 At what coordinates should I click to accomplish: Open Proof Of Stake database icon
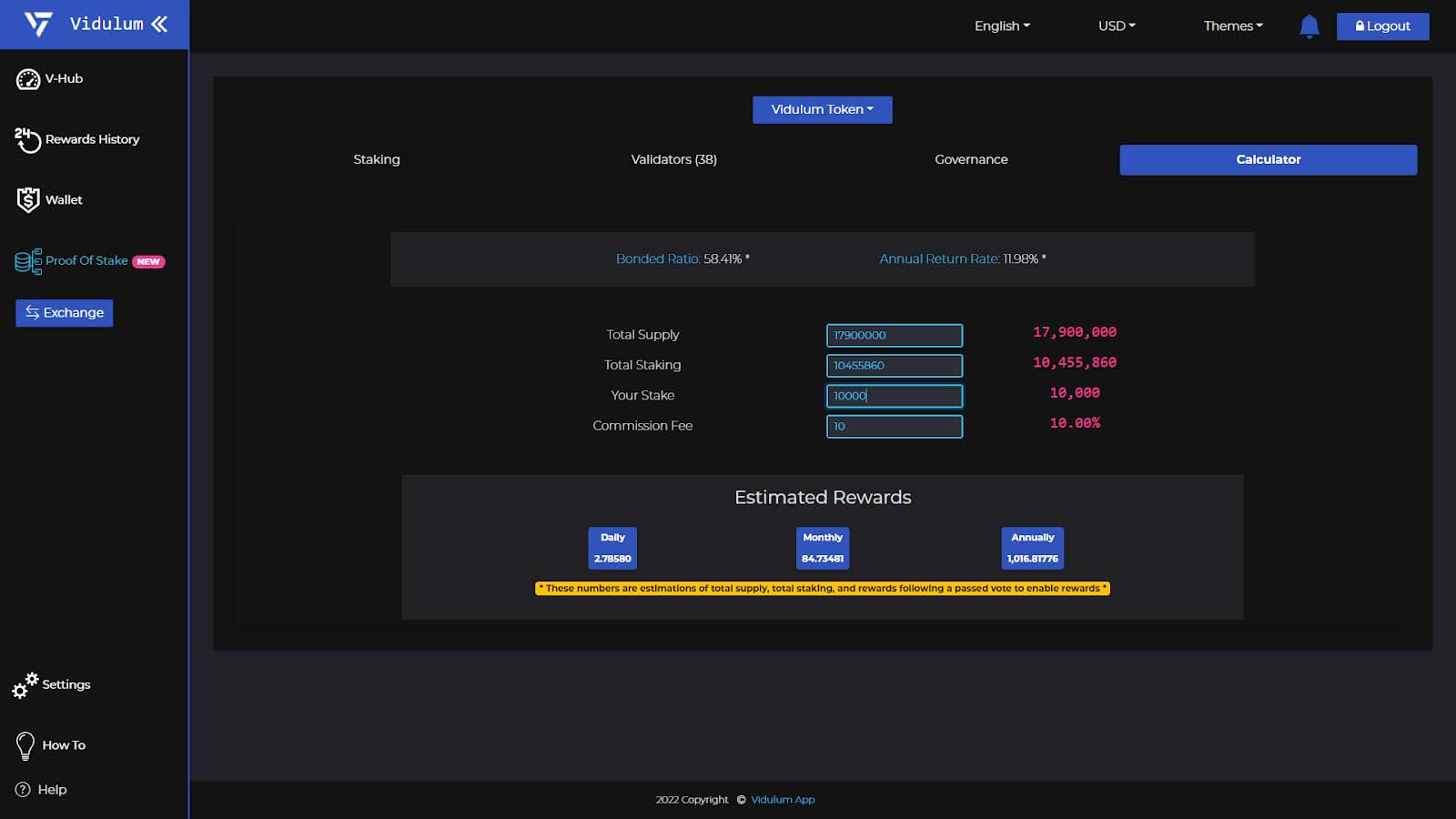(28, 261)
